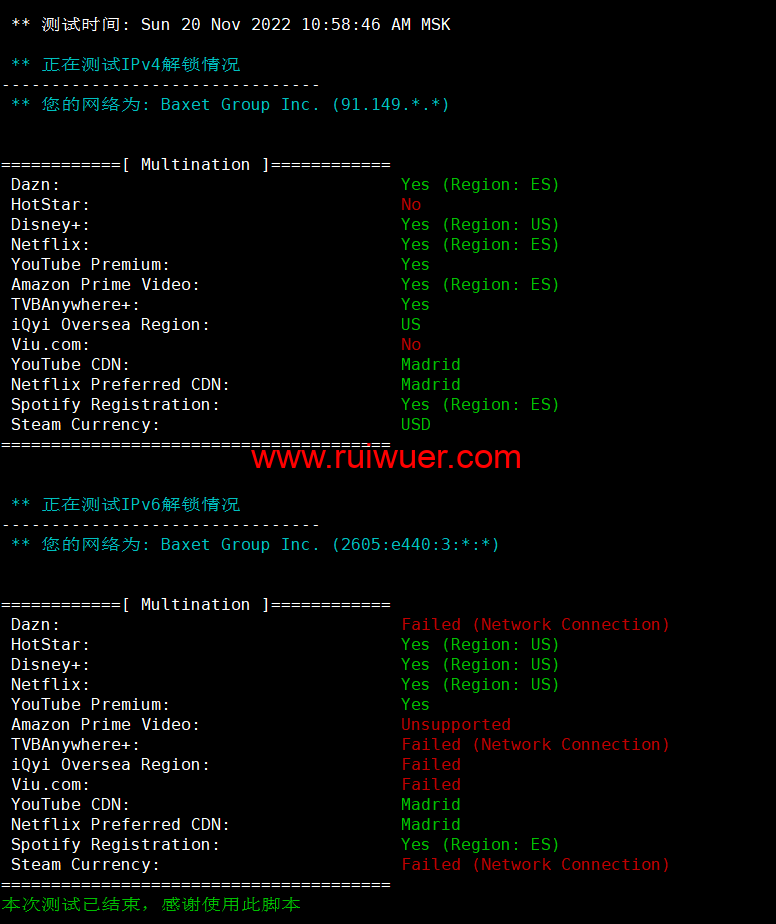Click IPv6 TVBAnywhere+ Failed result
Image resolution: width=776 pixels, height=924 pixels.
point(536,744)
